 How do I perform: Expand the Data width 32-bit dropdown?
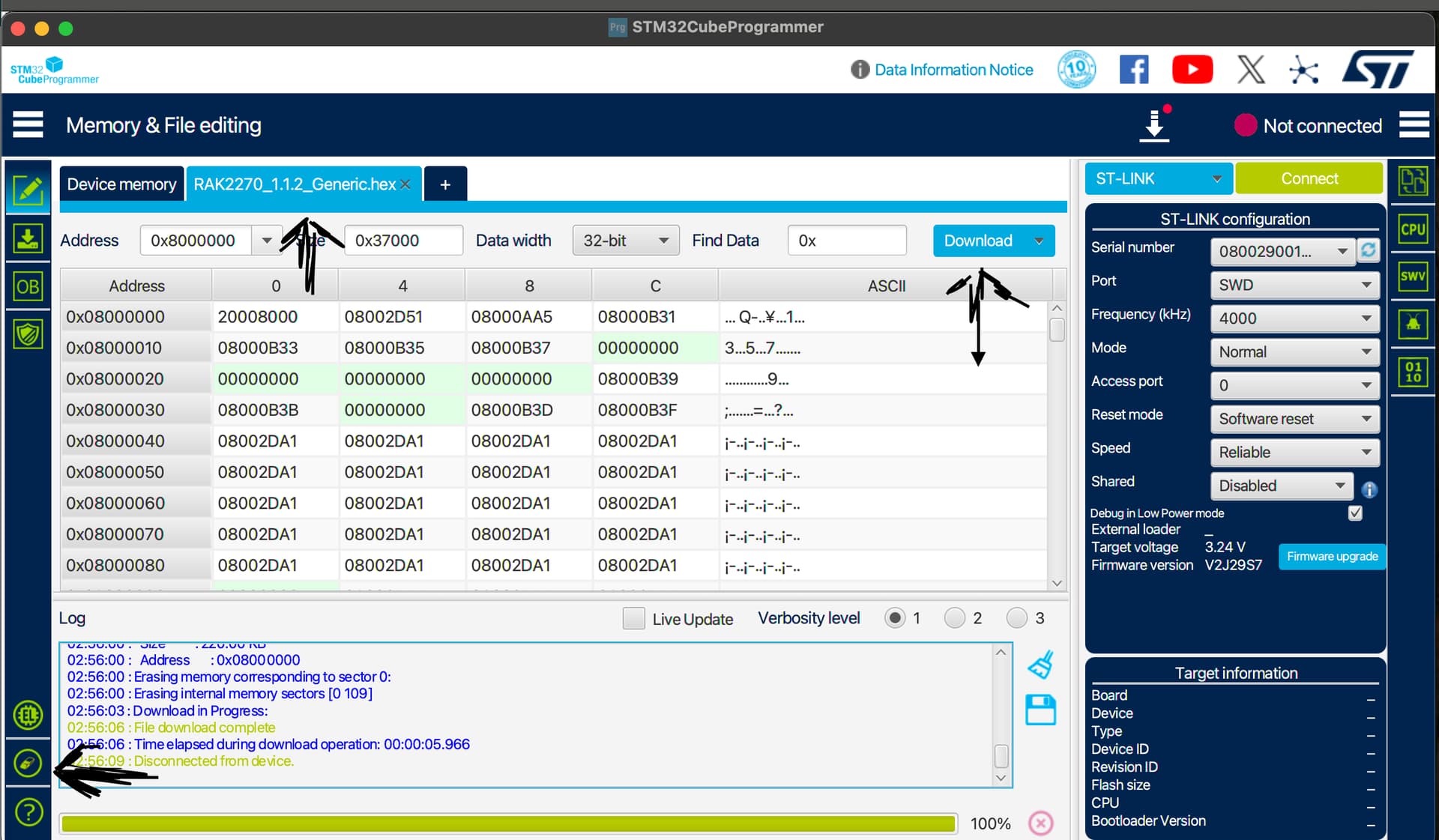[625, 241]
